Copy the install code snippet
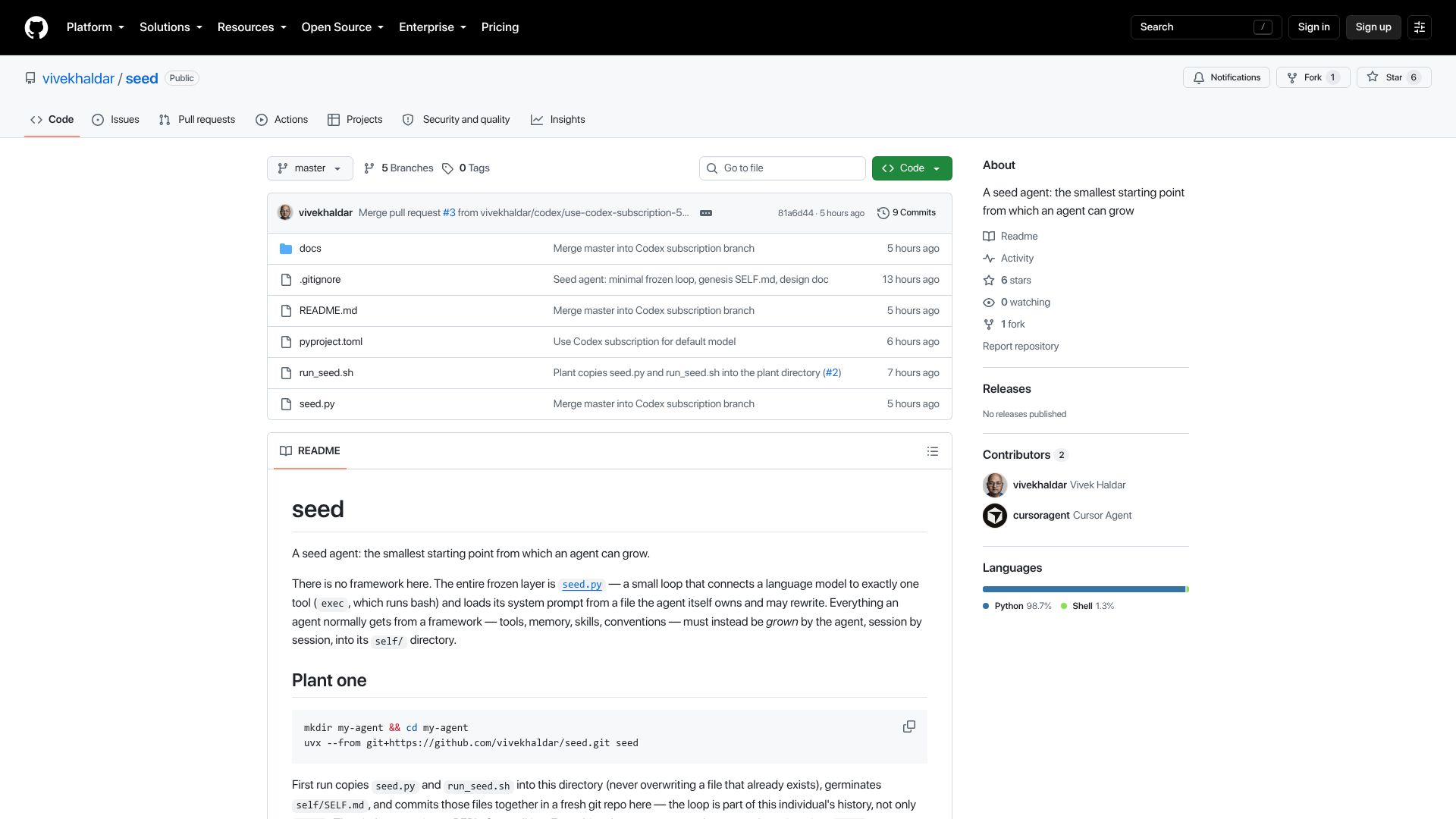This screenshot has height=819, width=1456. (x=909, y=727)
